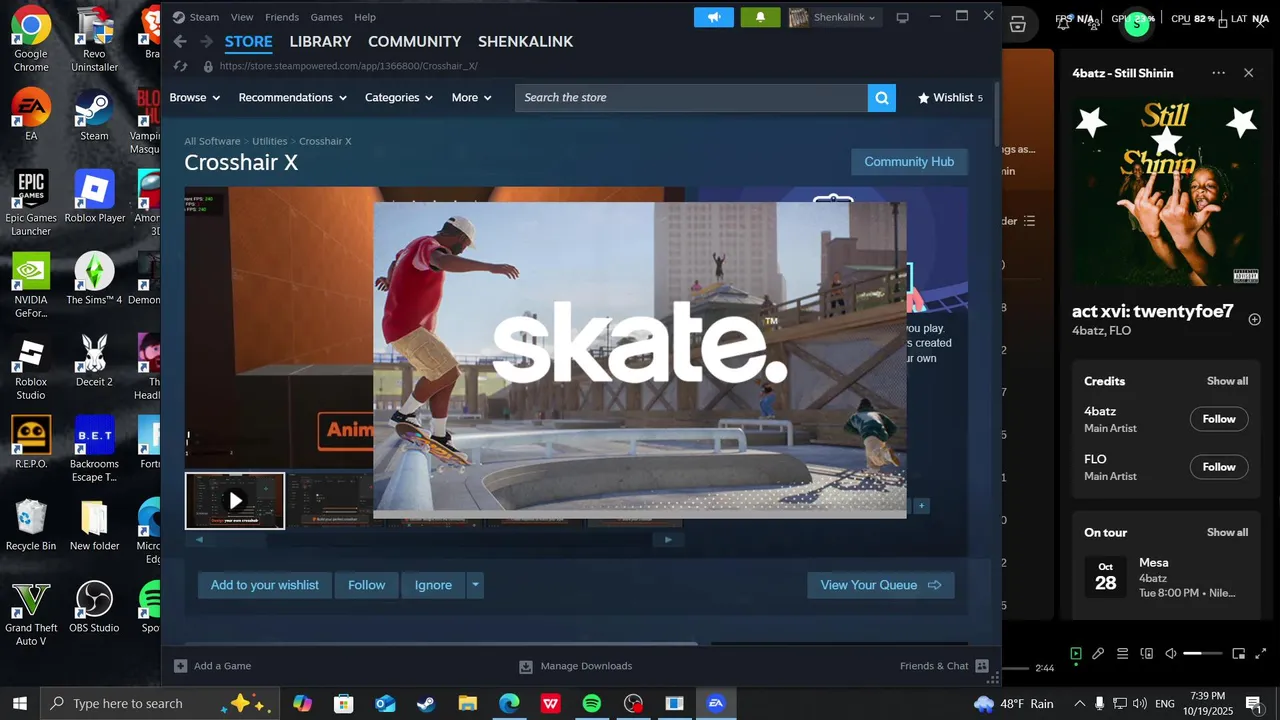The height and width of the screenshot is (720, 1280).
Task: Expand the Browse store menu
Action: pyautogui.click(x=195, y=97)
